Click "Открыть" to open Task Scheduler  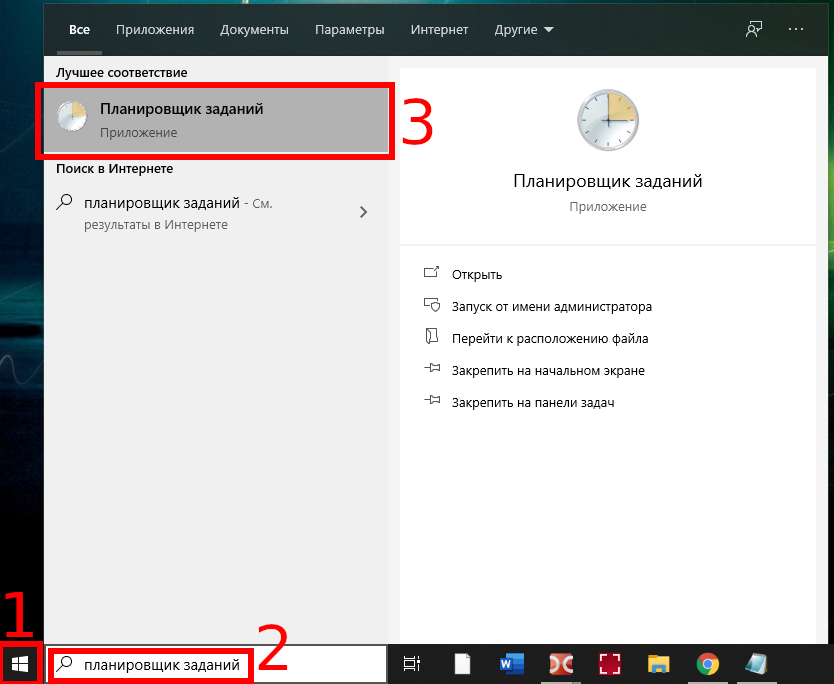(476, 274)
